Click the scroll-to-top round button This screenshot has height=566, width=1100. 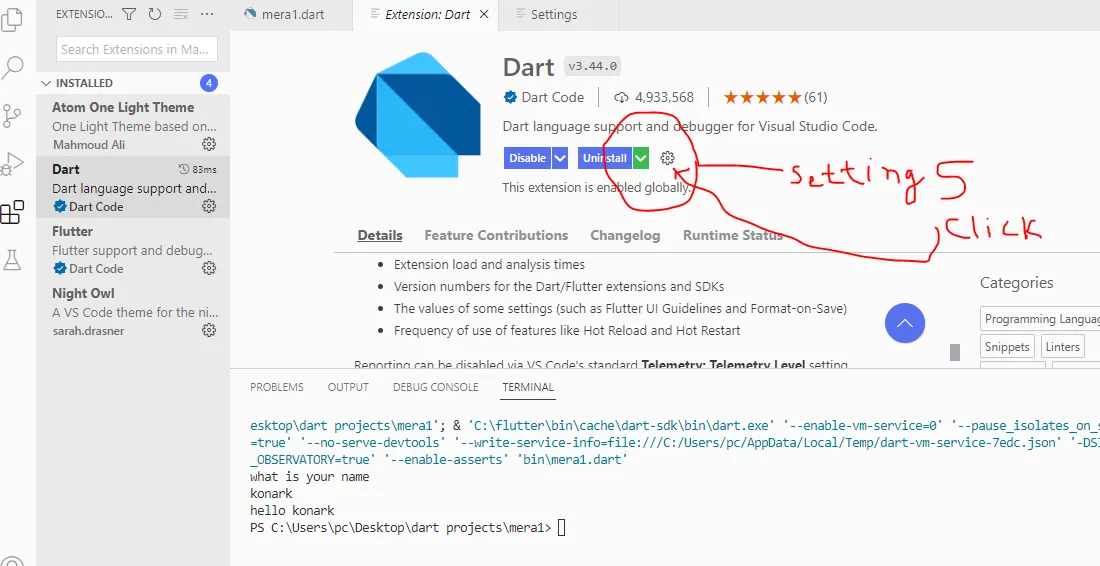[x=905, y=323]
